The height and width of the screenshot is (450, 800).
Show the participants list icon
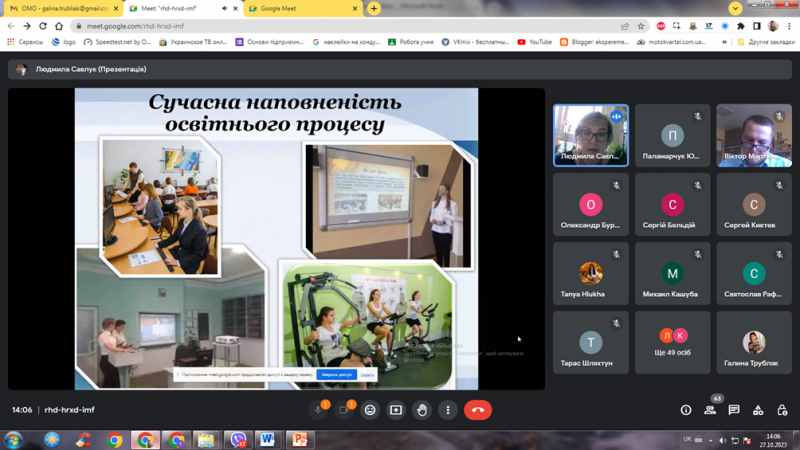710,410
